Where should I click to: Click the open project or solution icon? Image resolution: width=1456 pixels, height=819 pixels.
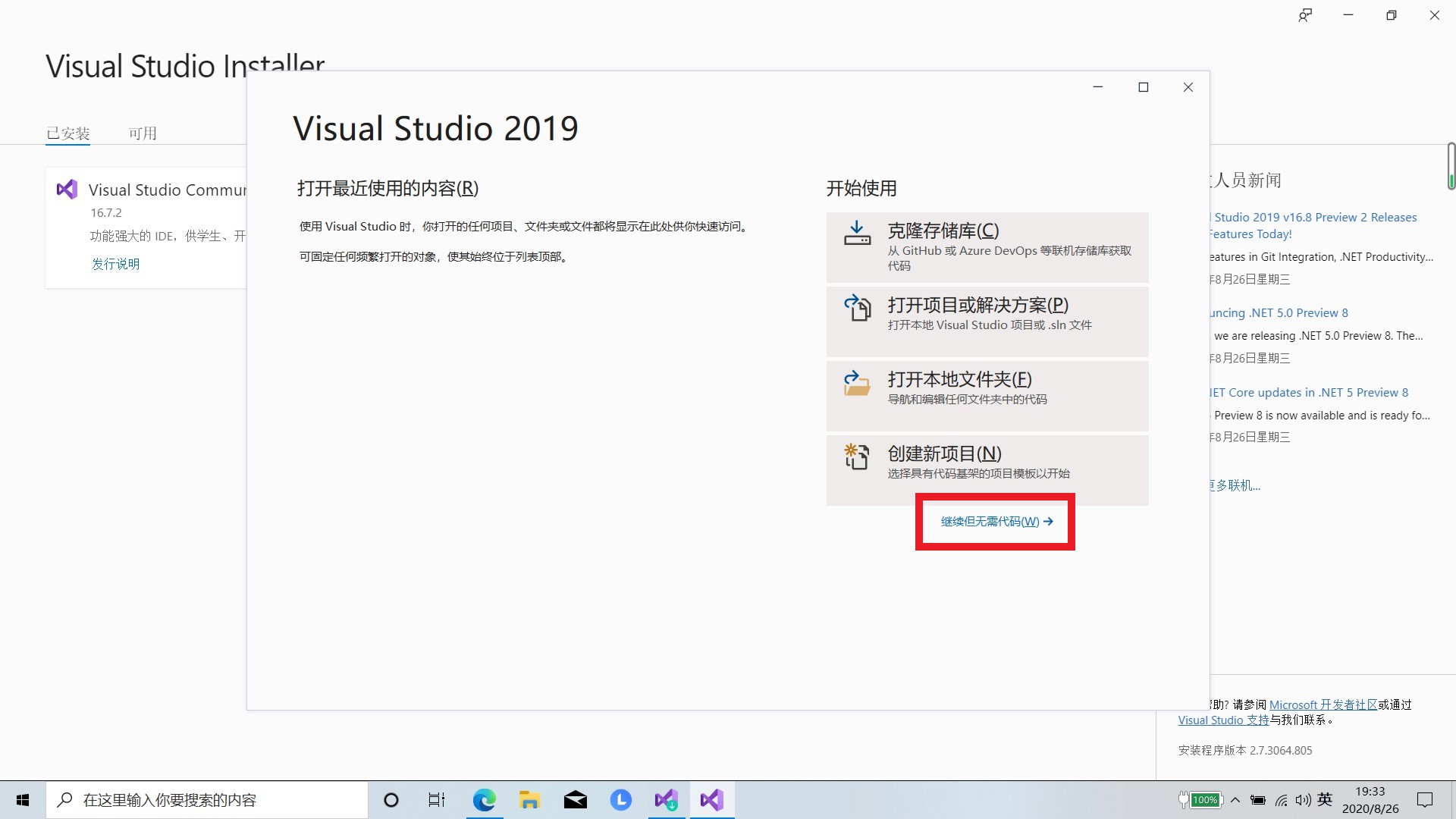point(857,308)
